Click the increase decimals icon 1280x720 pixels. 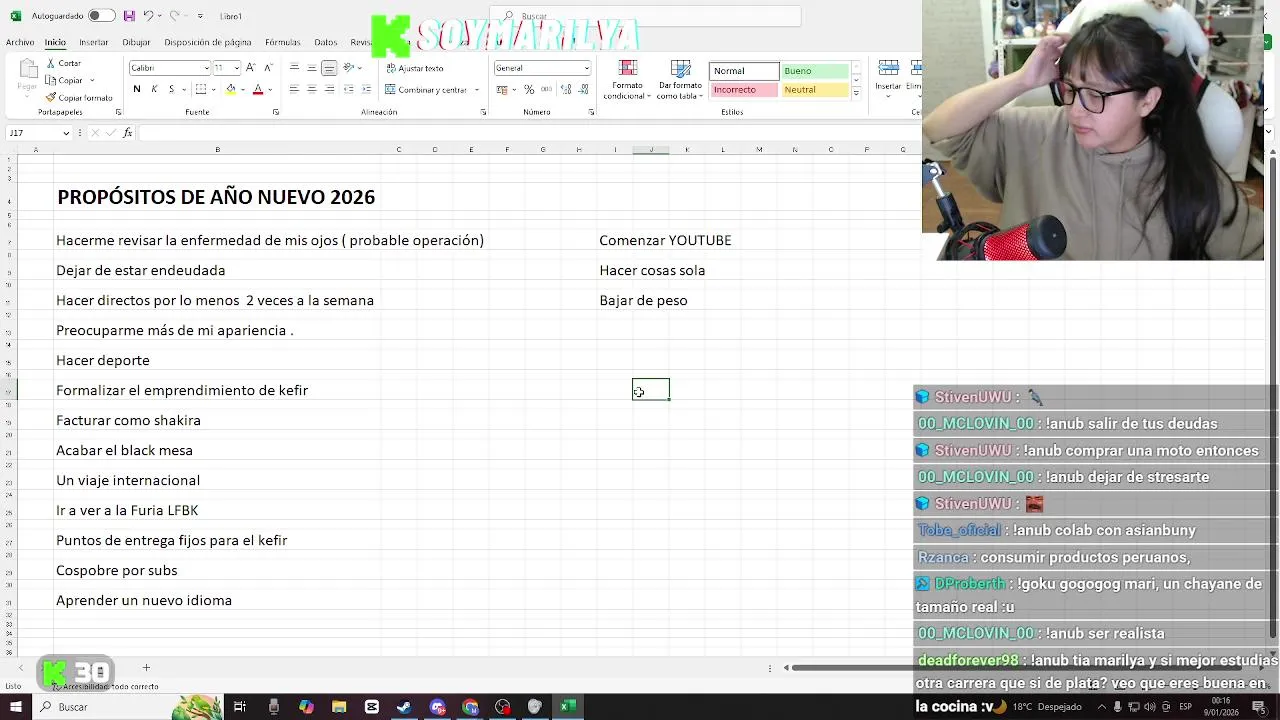(x=566, y=89)
